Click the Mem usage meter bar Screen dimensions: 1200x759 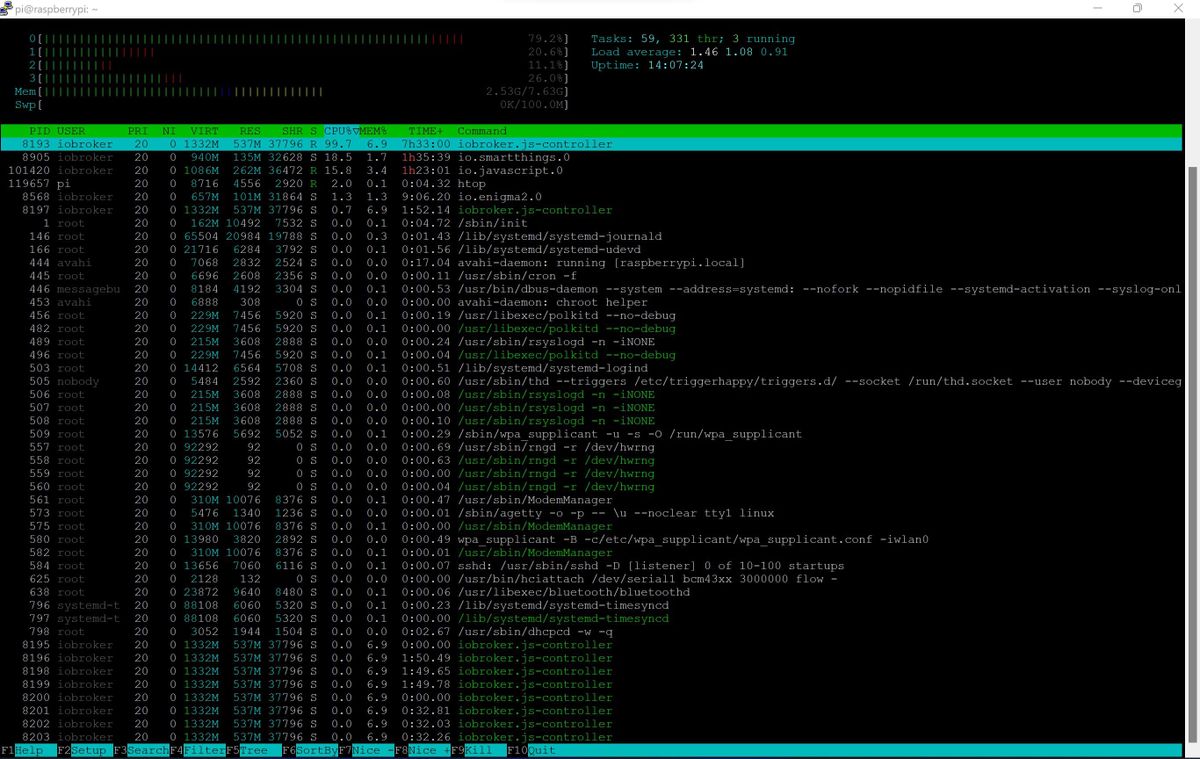click(291, 91)
